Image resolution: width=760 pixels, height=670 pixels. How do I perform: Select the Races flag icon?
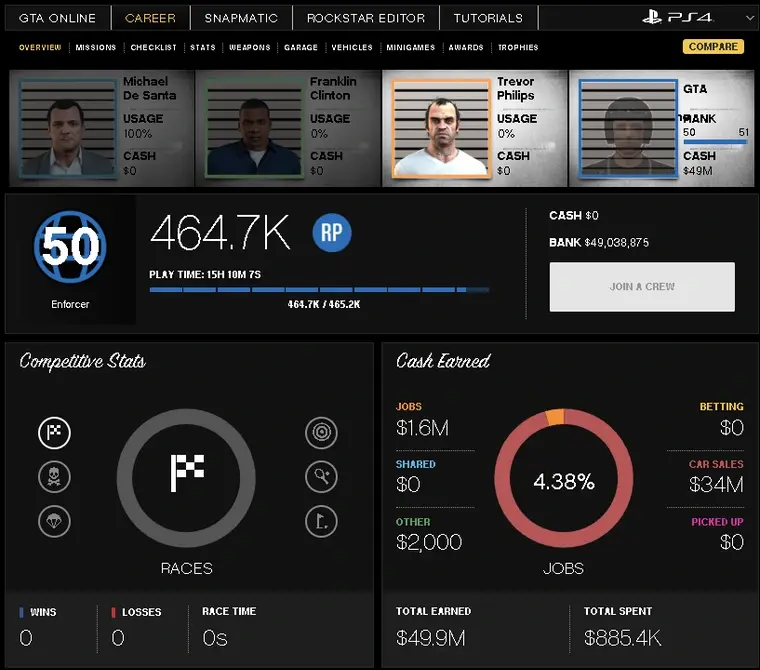point(54,432)
